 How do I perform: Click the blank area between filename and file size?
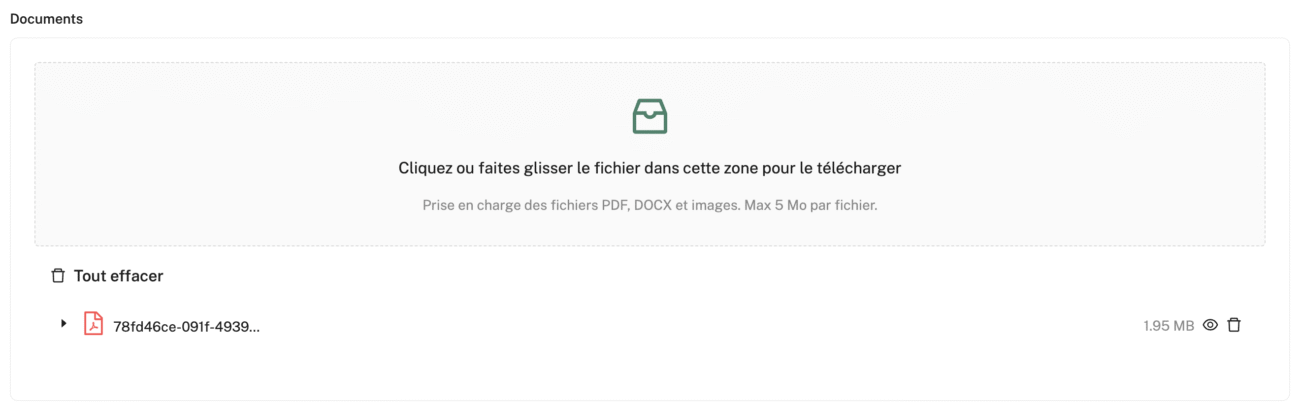(700, 325)
